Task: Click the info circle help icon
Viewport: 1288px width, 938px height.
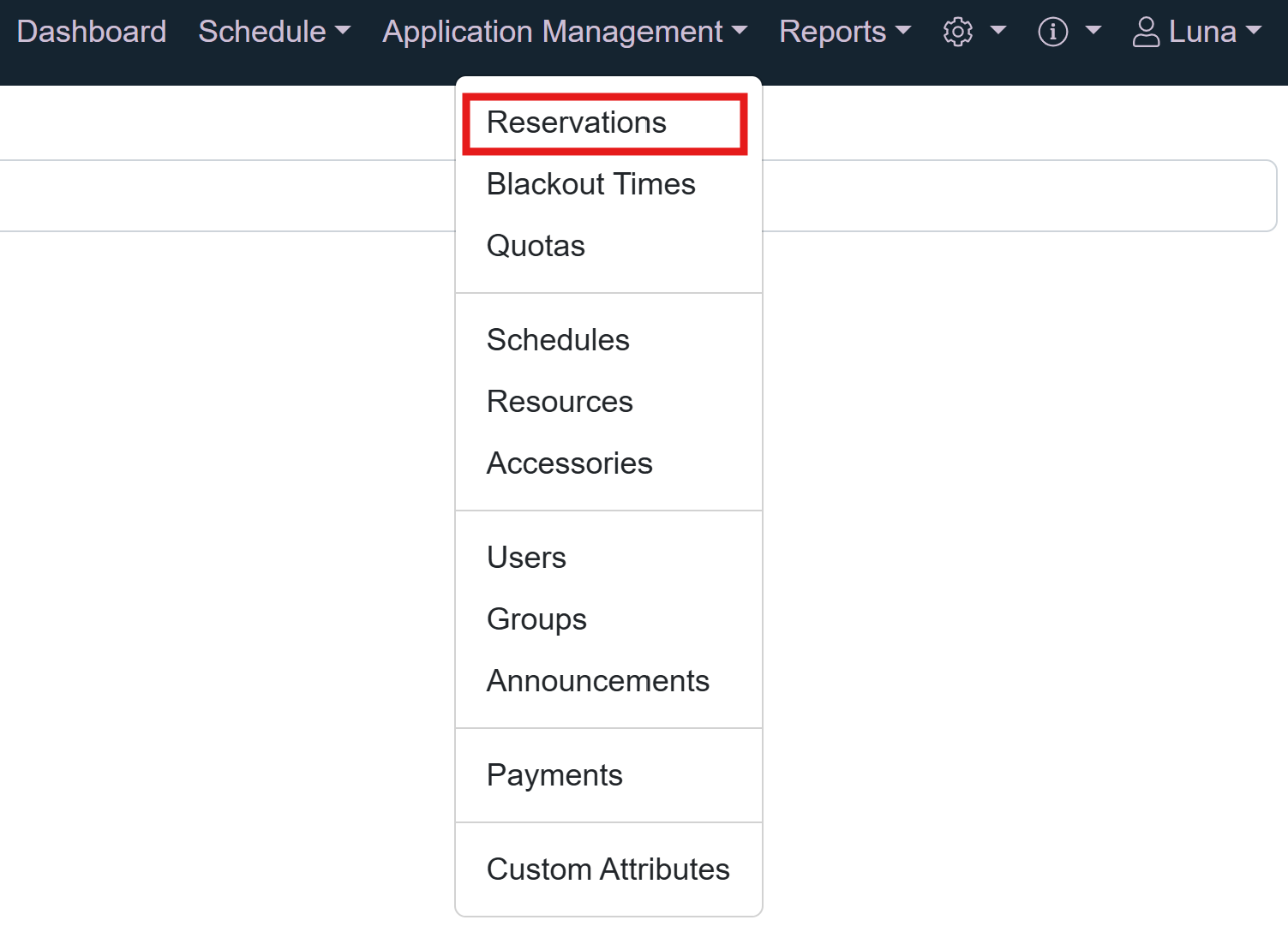Action: pyautogui.click(x=1052, y=32)
